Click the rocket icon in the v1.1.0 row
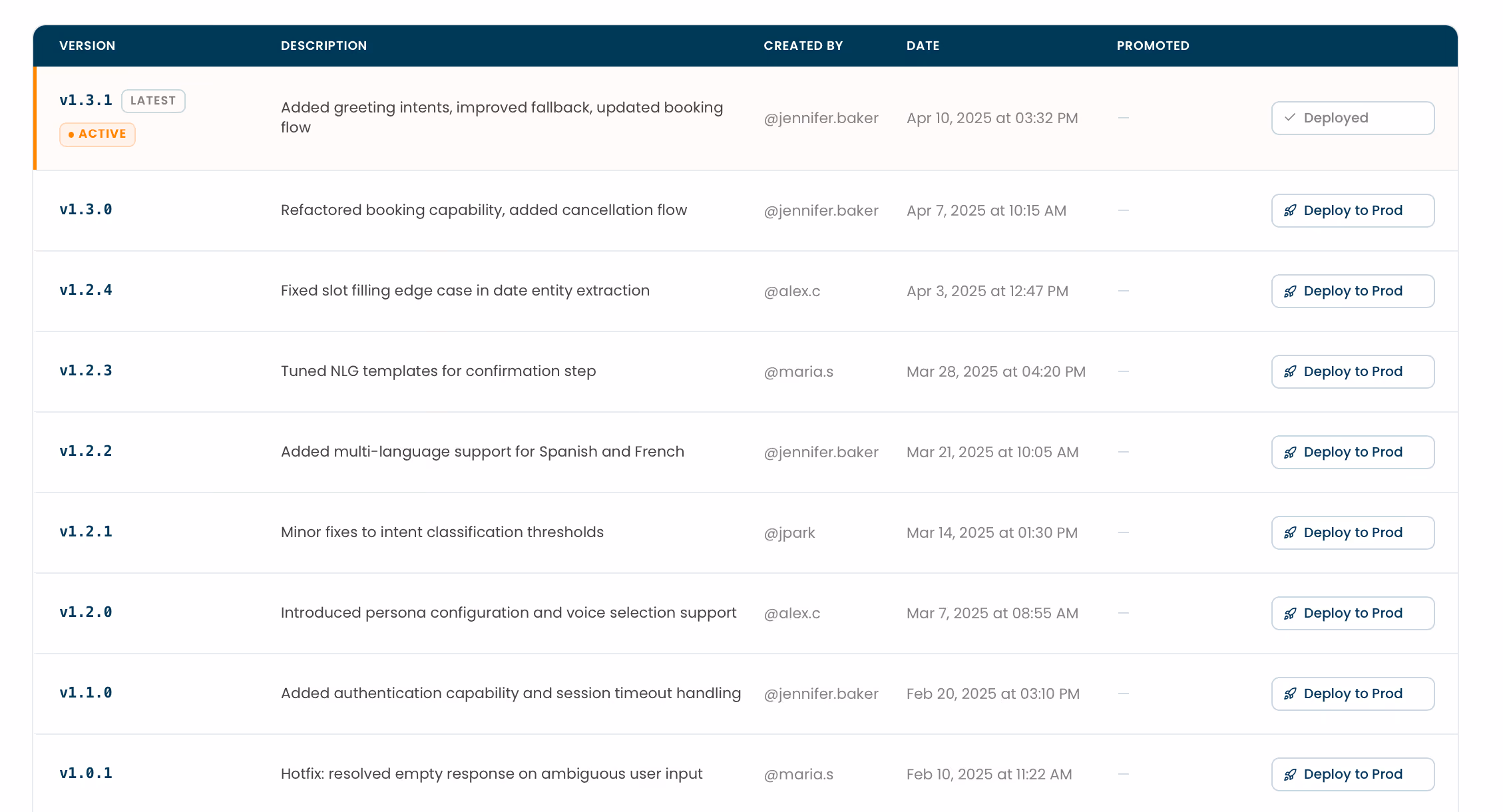Image resolution: width=1503 pixels, height=812 pixels. (1290, 694)
